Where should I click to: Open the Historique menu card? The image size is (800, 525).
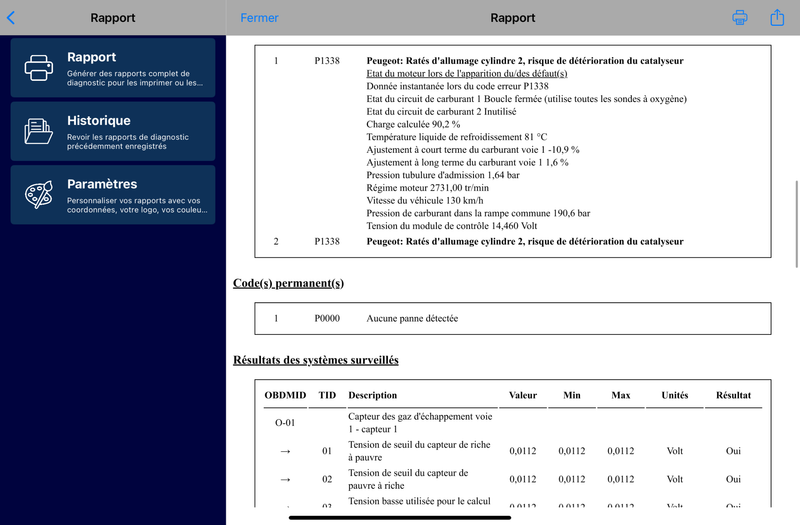point(113,131)
